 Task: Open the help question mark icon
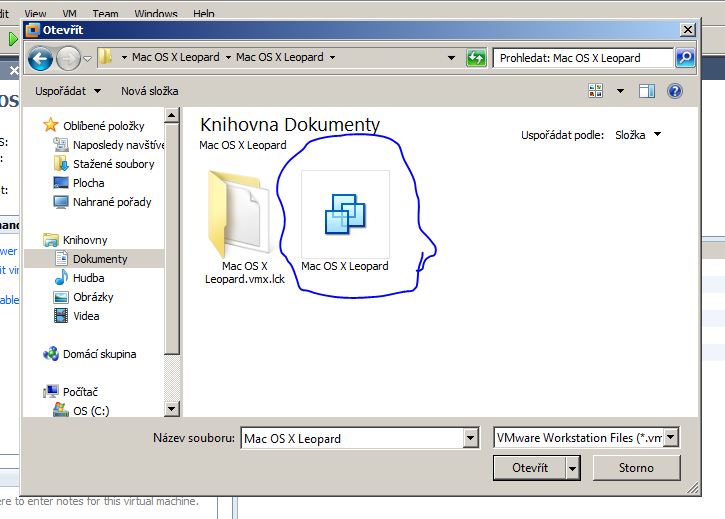pos(674,91)
